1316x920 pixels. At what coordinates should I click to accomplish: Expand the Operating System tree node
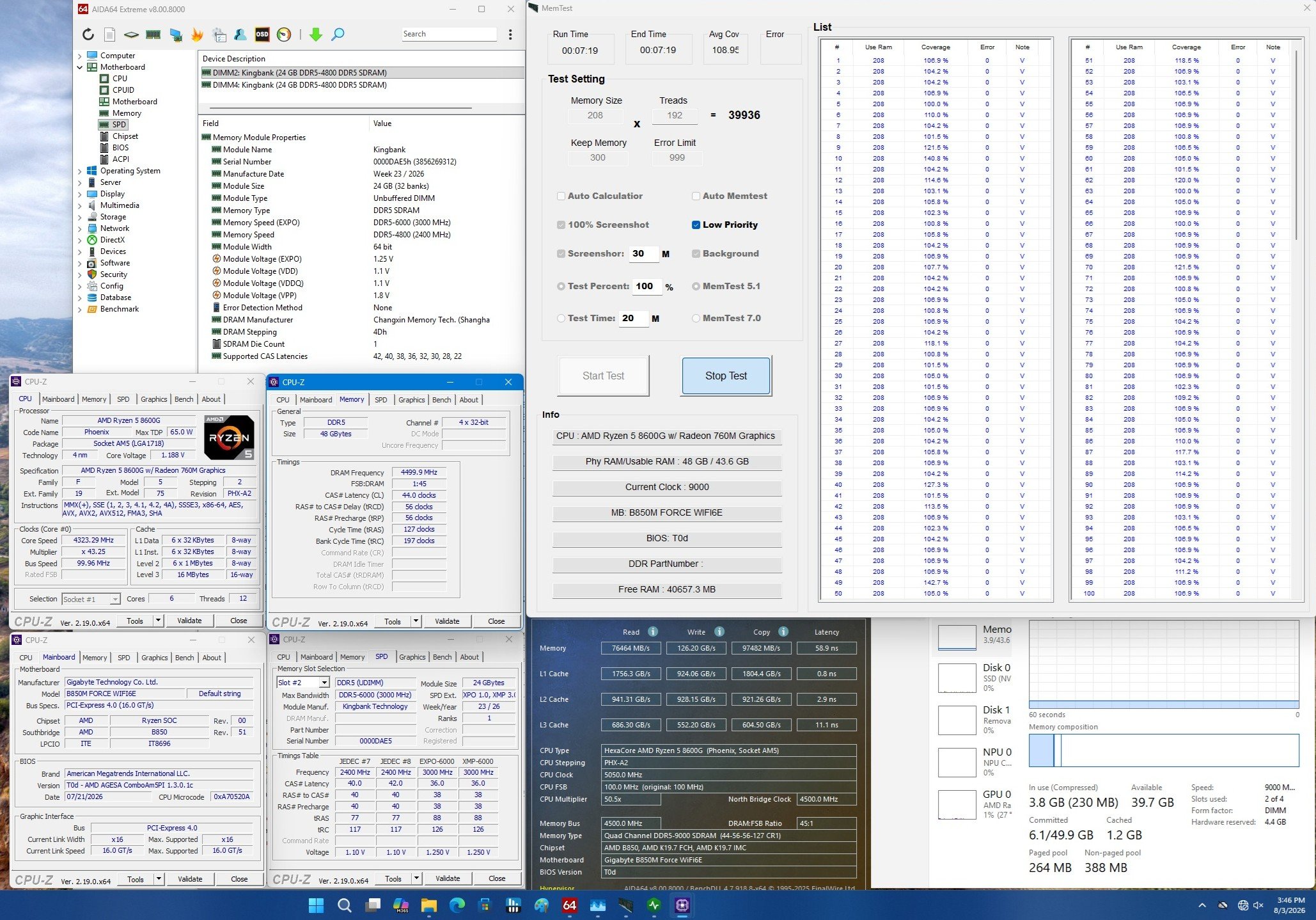coord(80,171)
